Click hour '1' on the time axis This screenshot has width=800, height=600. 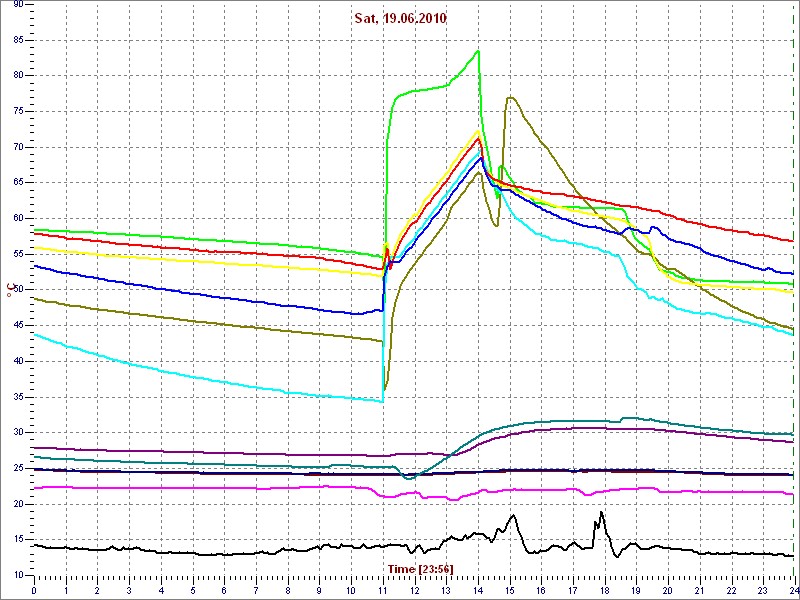point(66,590)
